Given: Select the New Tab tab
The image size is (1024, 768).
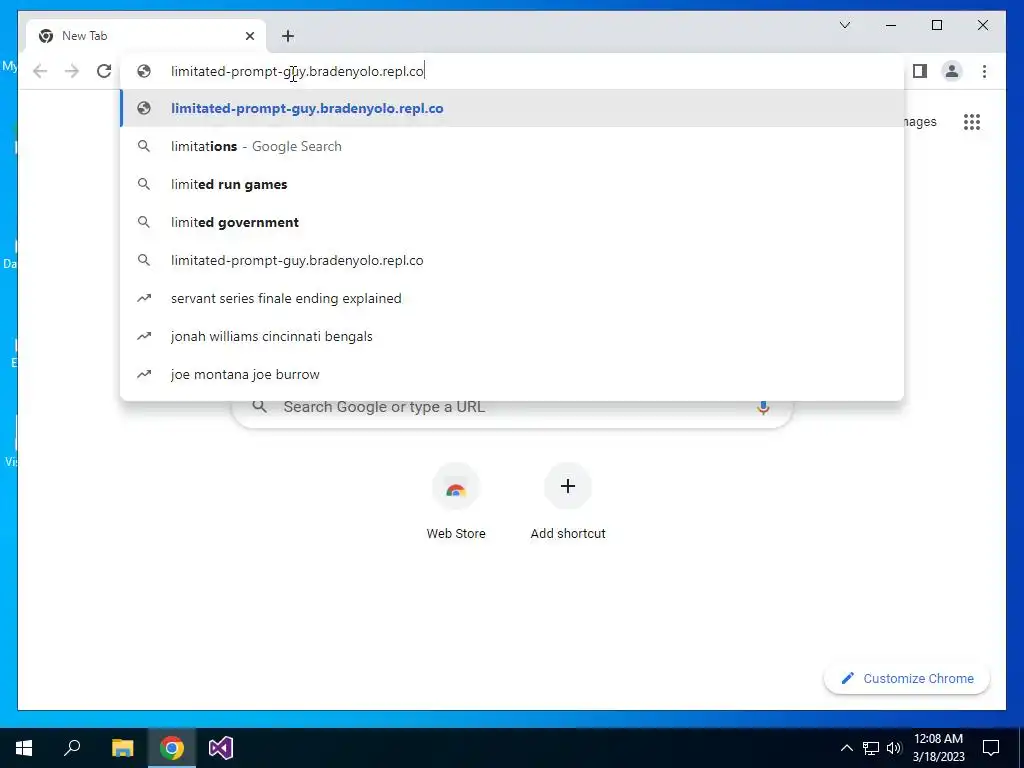Looking at the screenshot, I should click(146, 36).
